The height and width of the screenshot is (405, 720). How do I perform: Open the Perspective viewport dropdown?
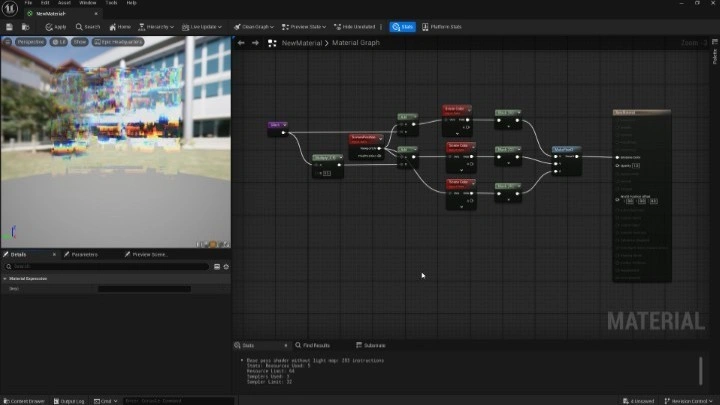click(29, 42)
